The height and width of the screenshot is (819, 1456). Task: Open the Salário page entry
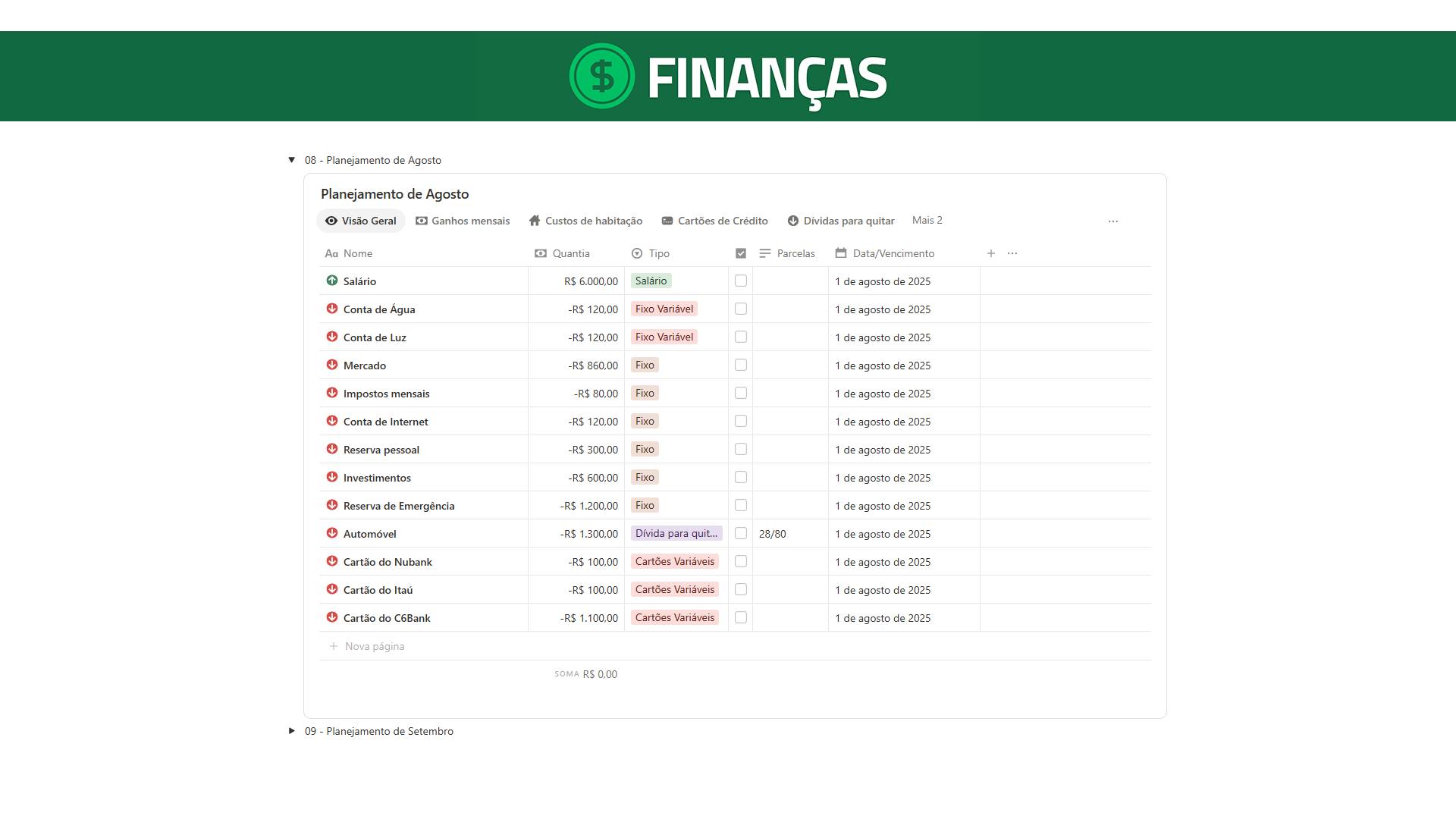(359, 281)
